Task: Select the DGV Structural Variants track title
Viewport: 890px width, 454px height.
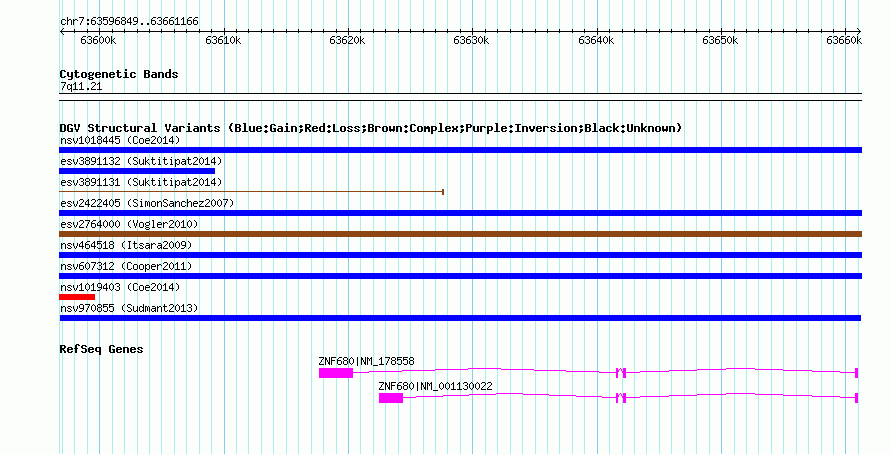Action: point(371,128)
